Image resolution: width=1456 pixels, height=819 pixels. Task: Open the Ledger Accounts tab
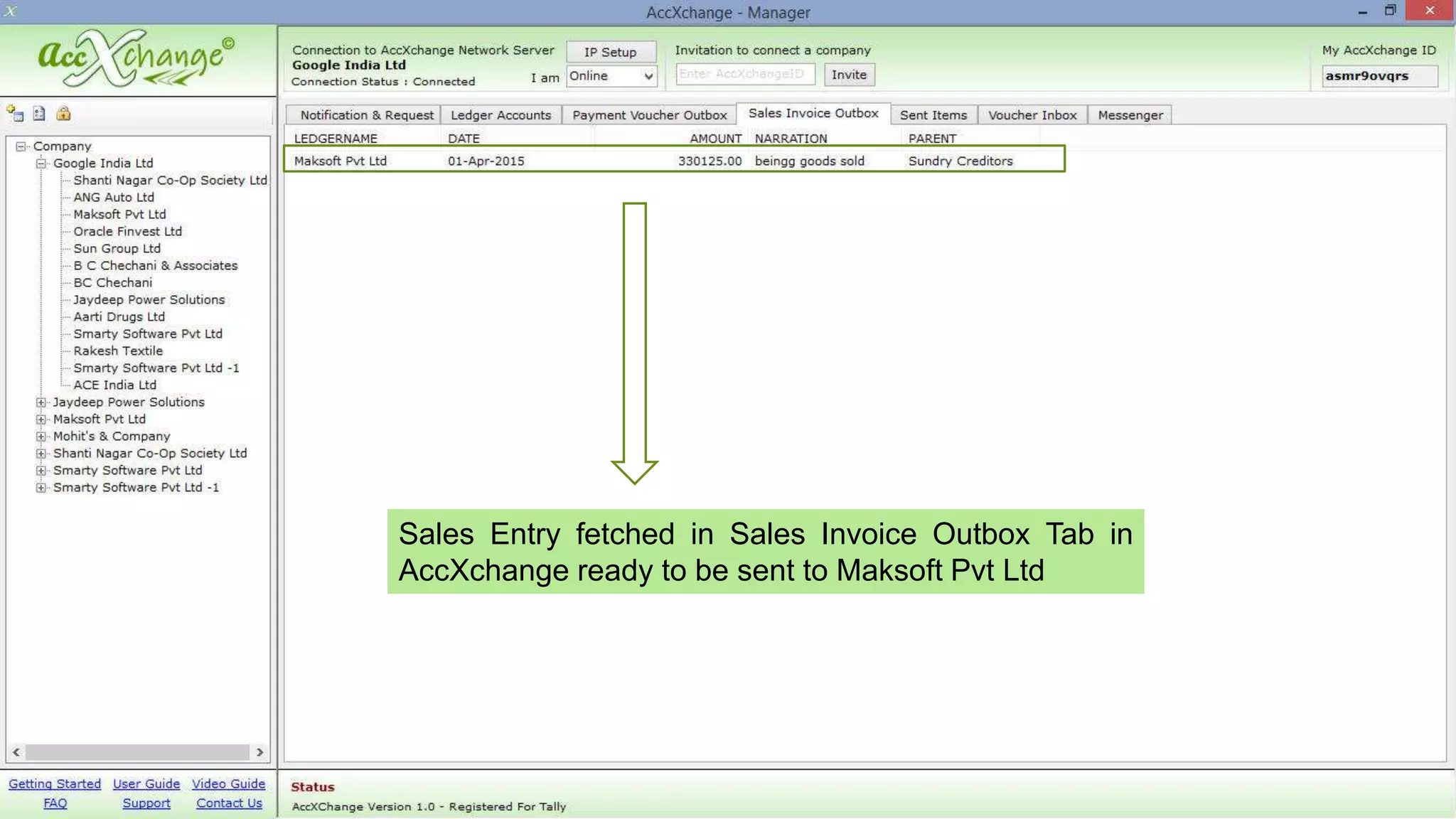[500, 115]
